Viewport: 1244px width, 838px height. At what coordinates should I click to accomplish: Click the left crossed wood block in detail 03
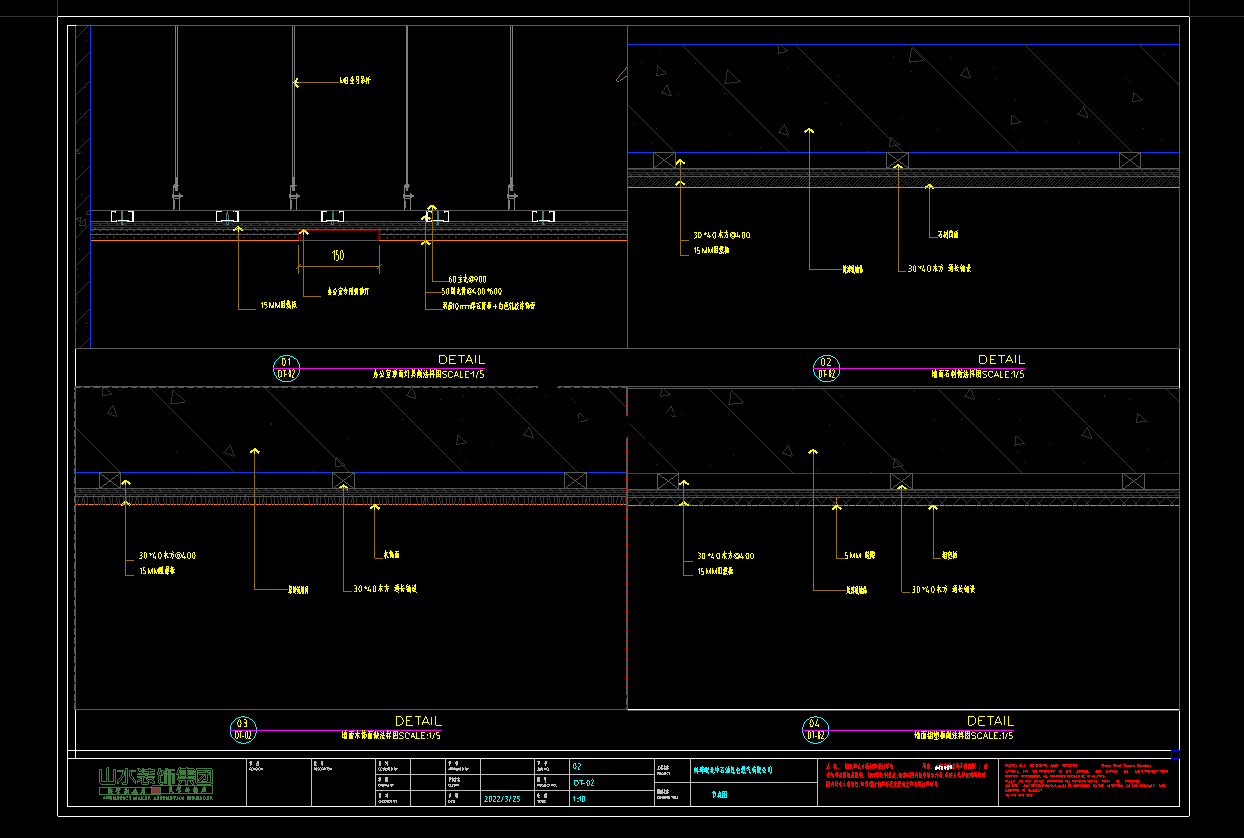[110, 480]
